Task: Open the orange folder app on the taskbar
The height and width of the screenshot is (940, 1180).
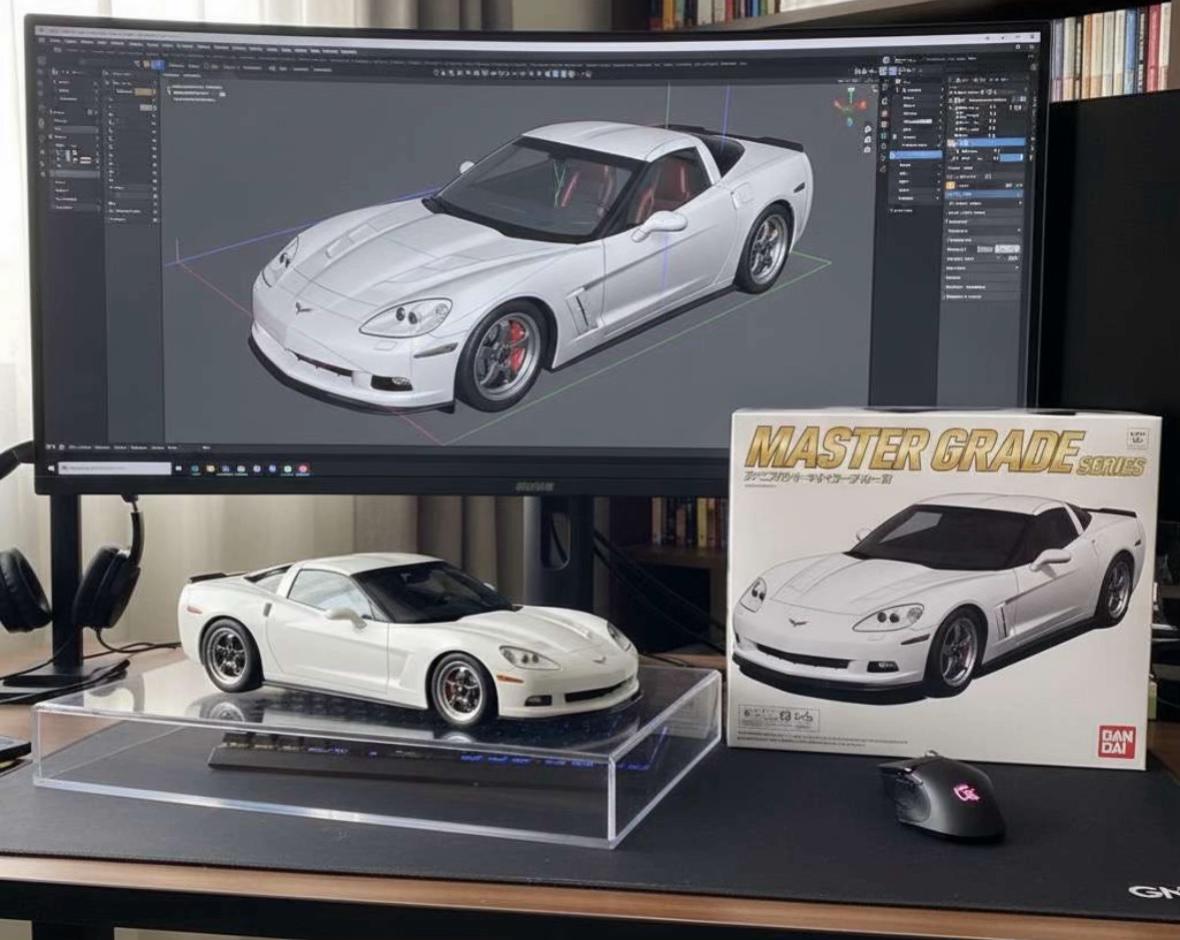Action: click(x=211, y=469)
